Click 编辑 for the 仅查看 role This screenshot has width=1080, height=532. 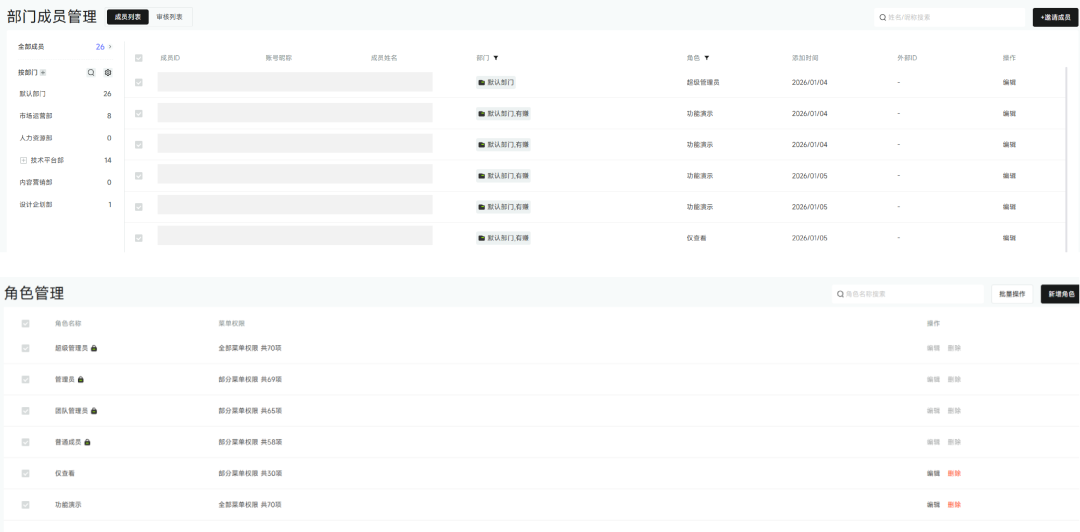[x=933, y=473]
